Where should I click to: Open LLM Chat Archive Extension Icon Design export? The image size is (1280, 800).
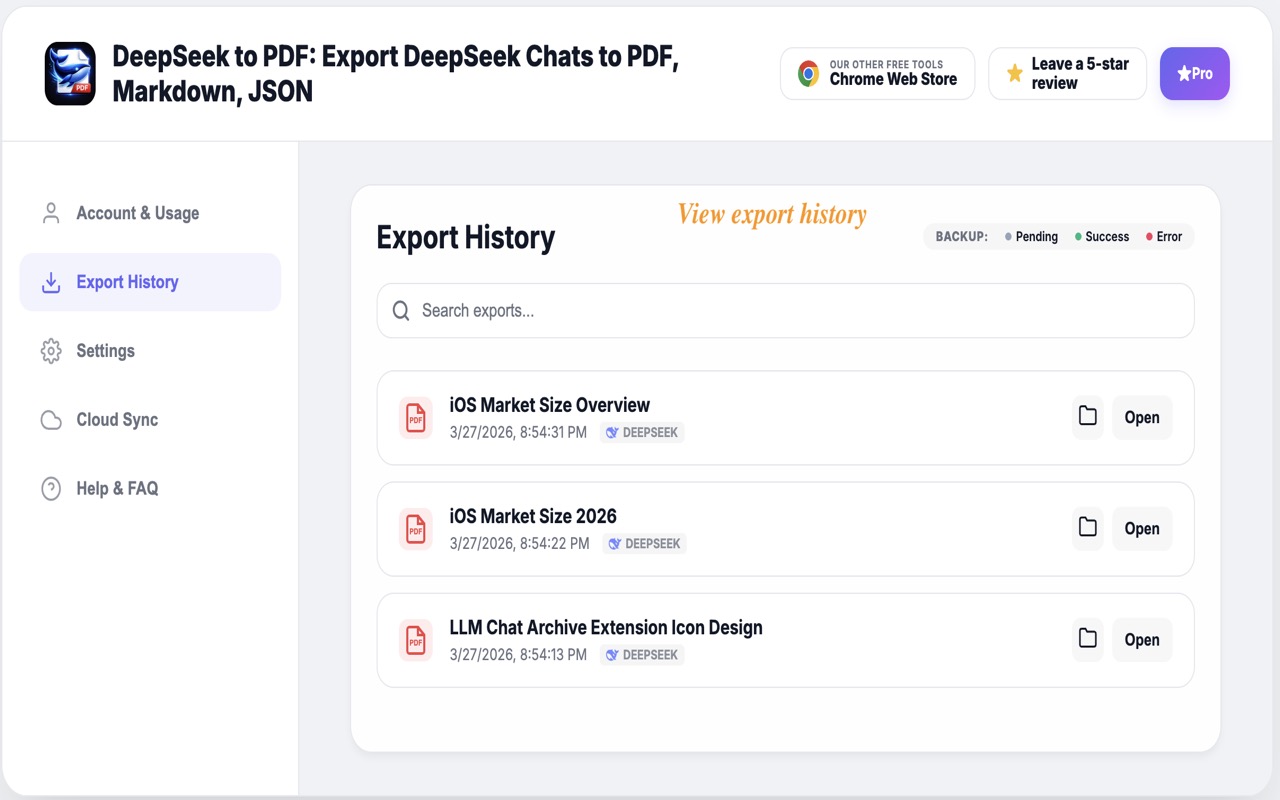click(1142, 639)
